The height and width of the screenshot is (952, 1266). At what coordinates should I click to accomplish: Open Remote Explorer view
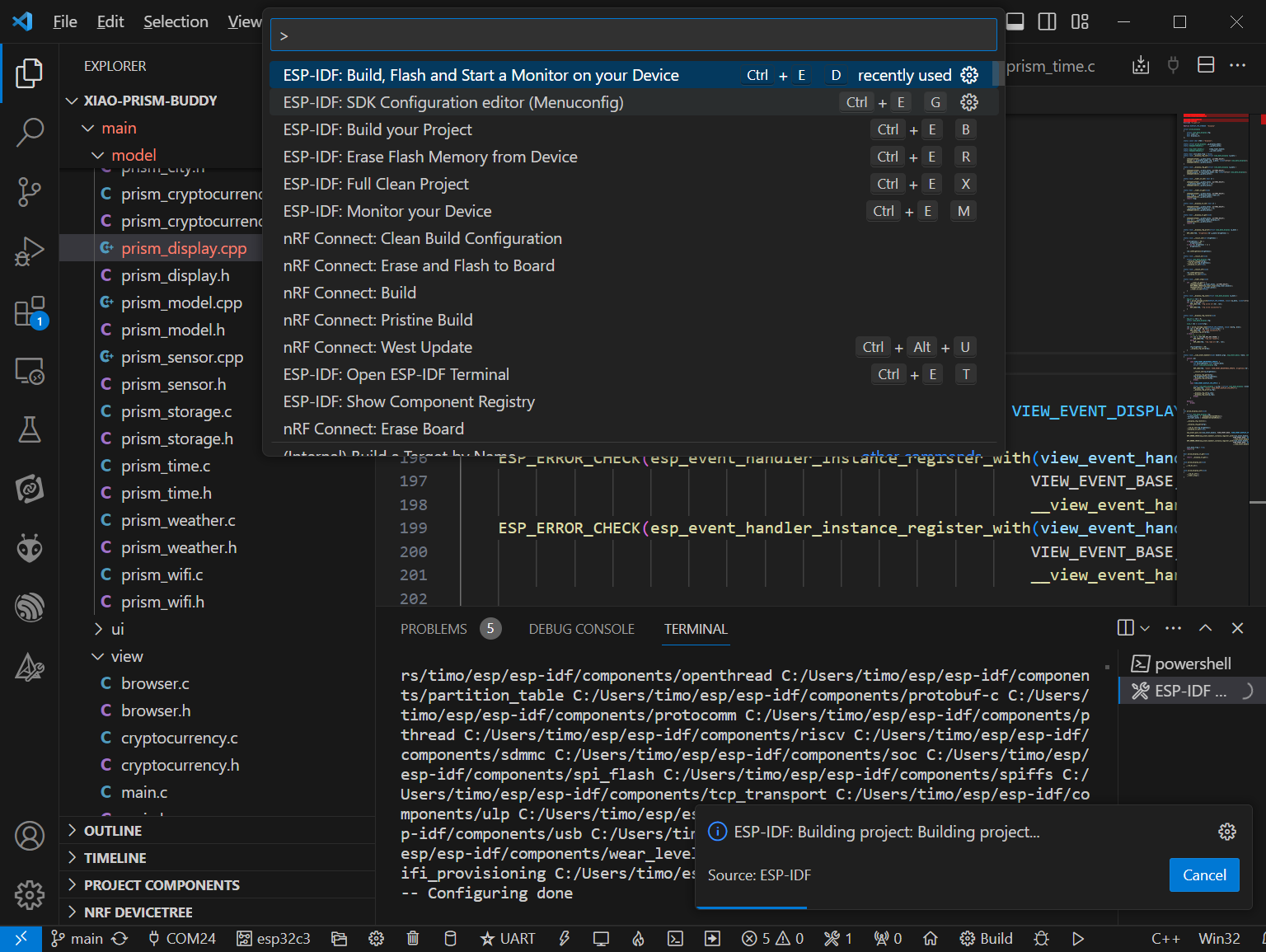click(x=30, y=371)
